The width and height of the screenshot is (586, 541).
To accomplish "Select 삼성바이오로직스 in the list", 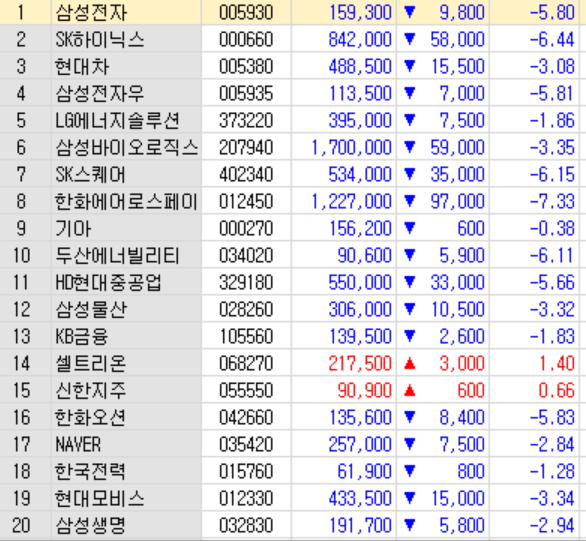I will coord(126,147).
